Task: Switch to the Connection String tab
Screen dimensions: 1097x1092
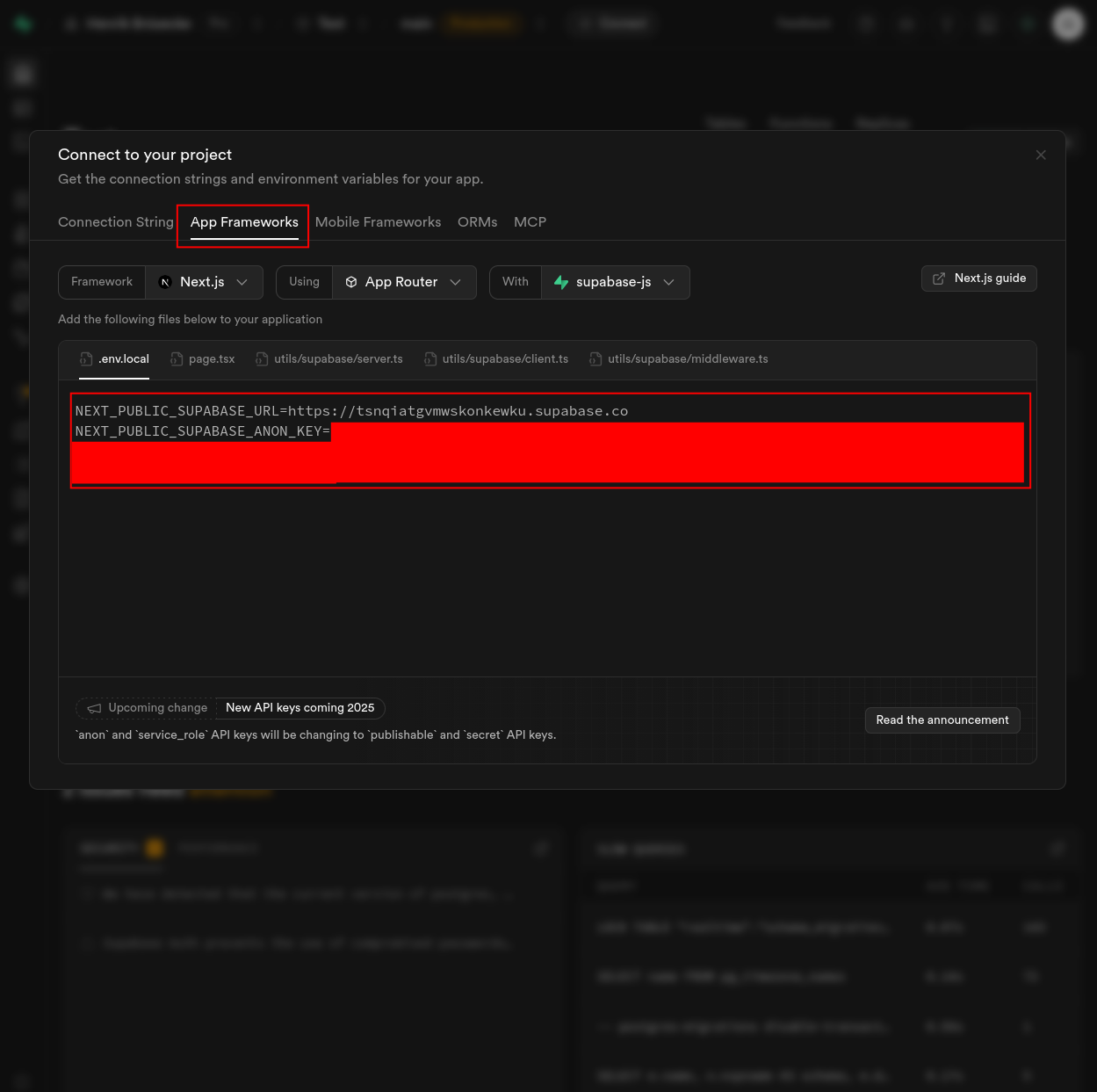Action: [116, 222]
